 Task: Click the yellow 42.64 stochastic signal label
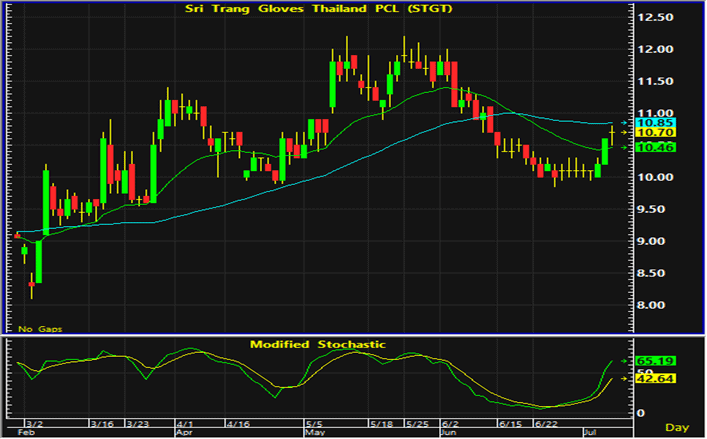click(655, 379)
